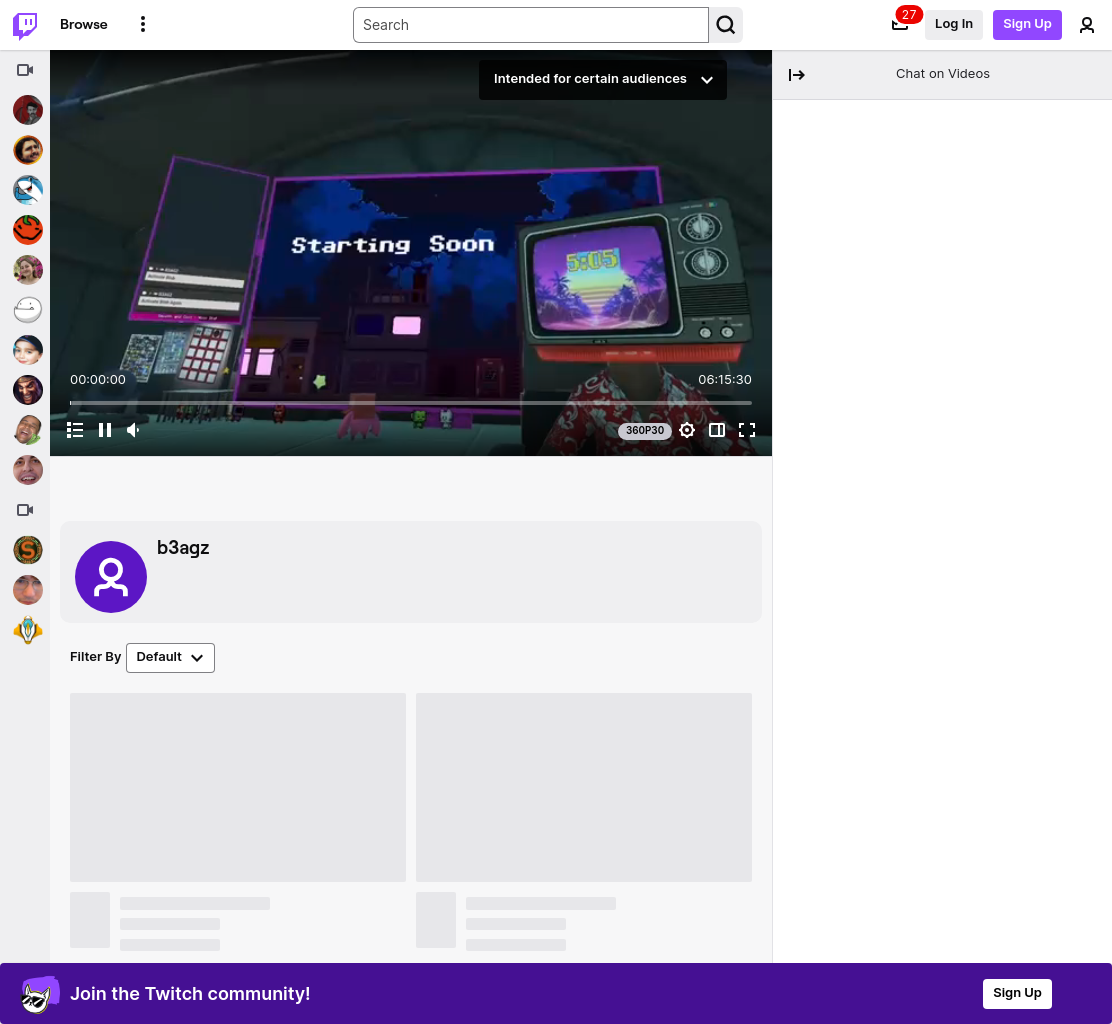This screenshot has width=1112, height=1024.
Task: Change the 360P30 video quality
Action: [645, 430]
